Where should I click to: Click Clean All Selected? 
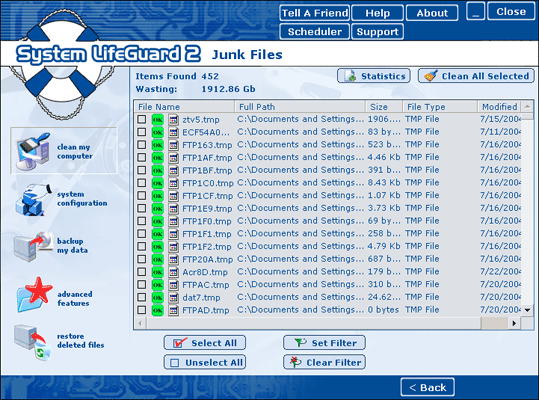476,76
